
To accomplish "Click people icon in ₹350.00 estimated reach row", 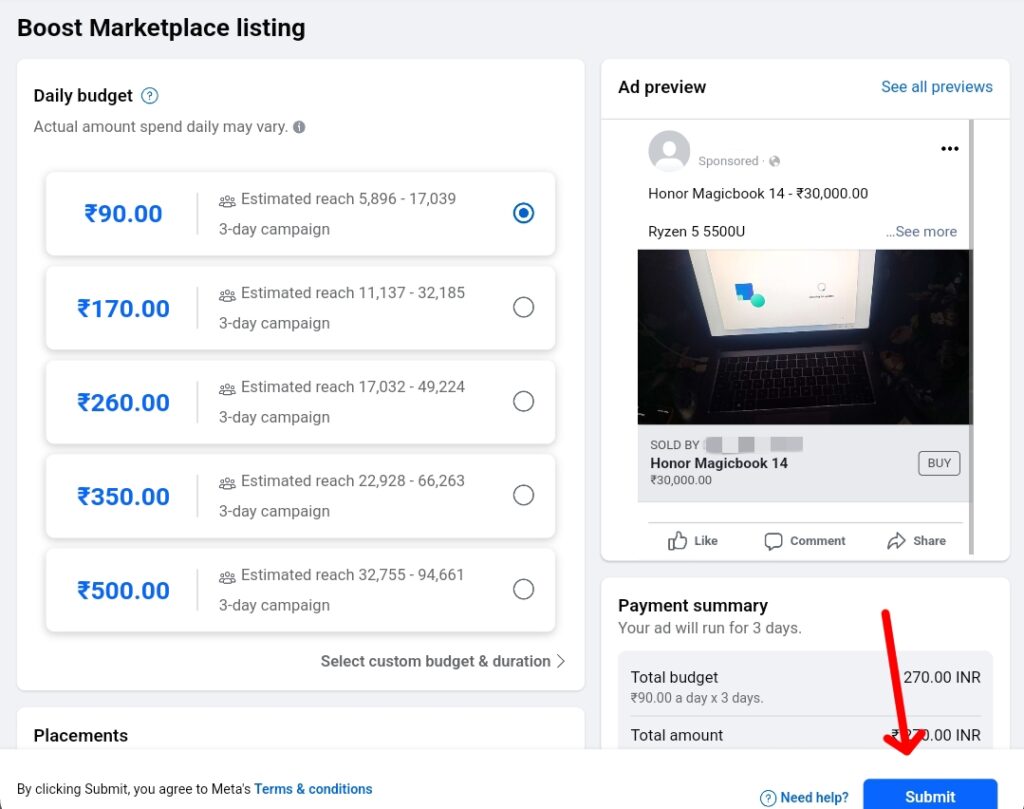I will [227, 483].
